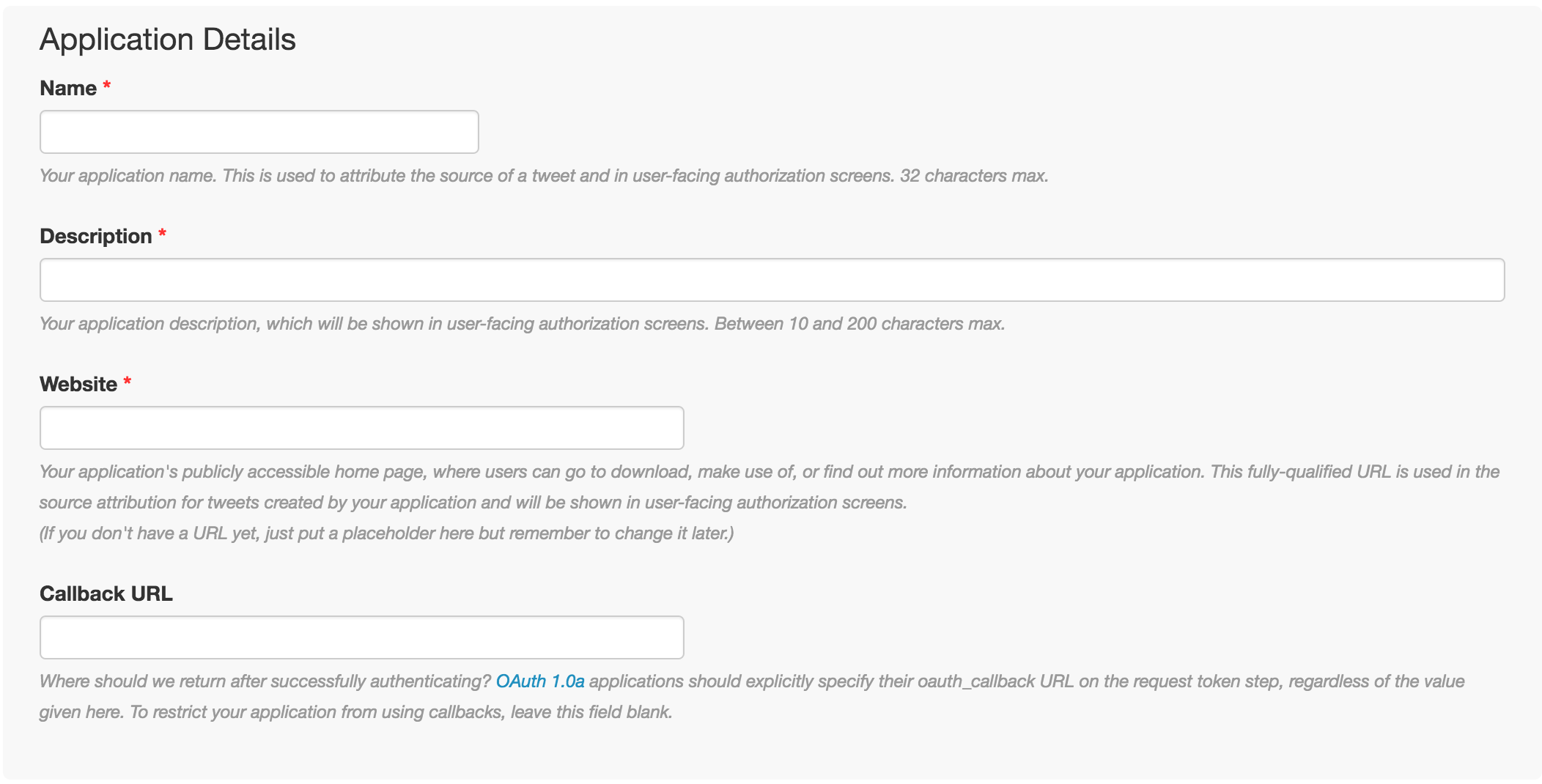
Task: Click the Name field label
Action: (68, 88)
